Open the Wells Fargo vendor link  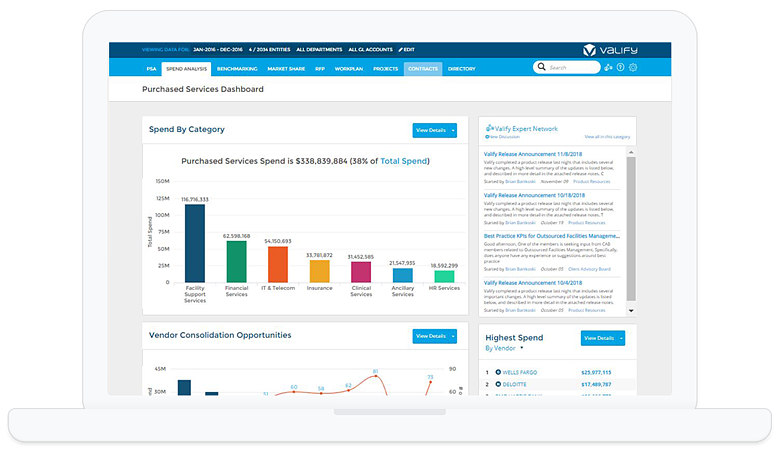pyautogui.click(x=520, y=372)
